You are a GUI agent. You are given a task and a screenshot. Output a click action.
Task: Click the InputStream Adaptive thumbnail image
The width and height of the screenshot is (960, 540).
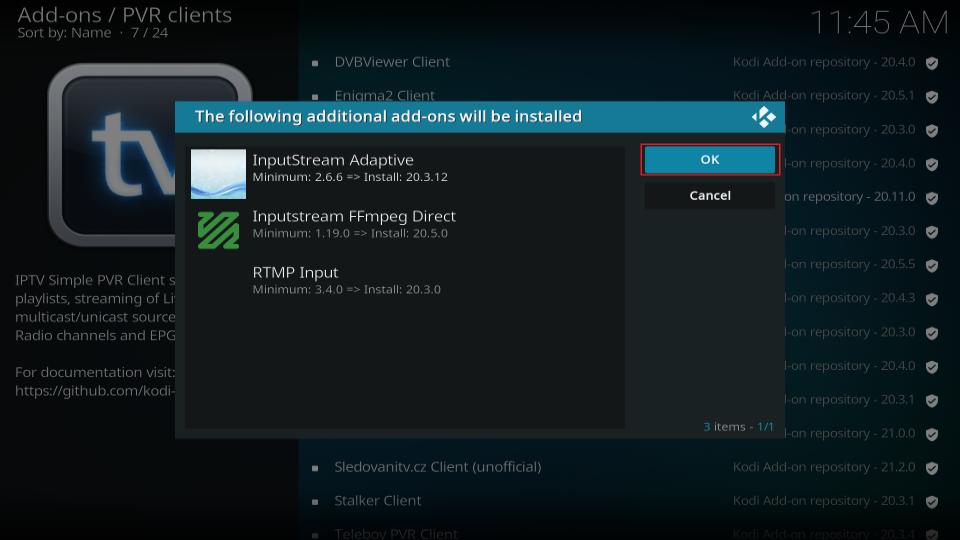pyautogui.click(x=218, y=174)
